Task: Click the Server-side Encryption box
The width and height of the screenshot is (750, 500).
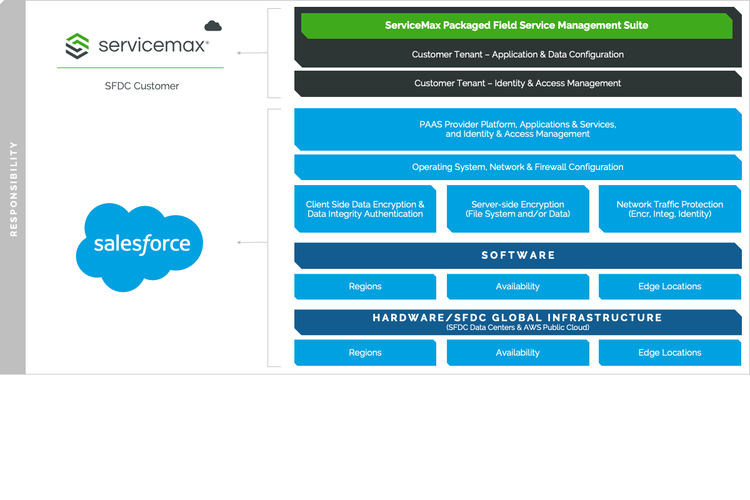Action: 517,209
